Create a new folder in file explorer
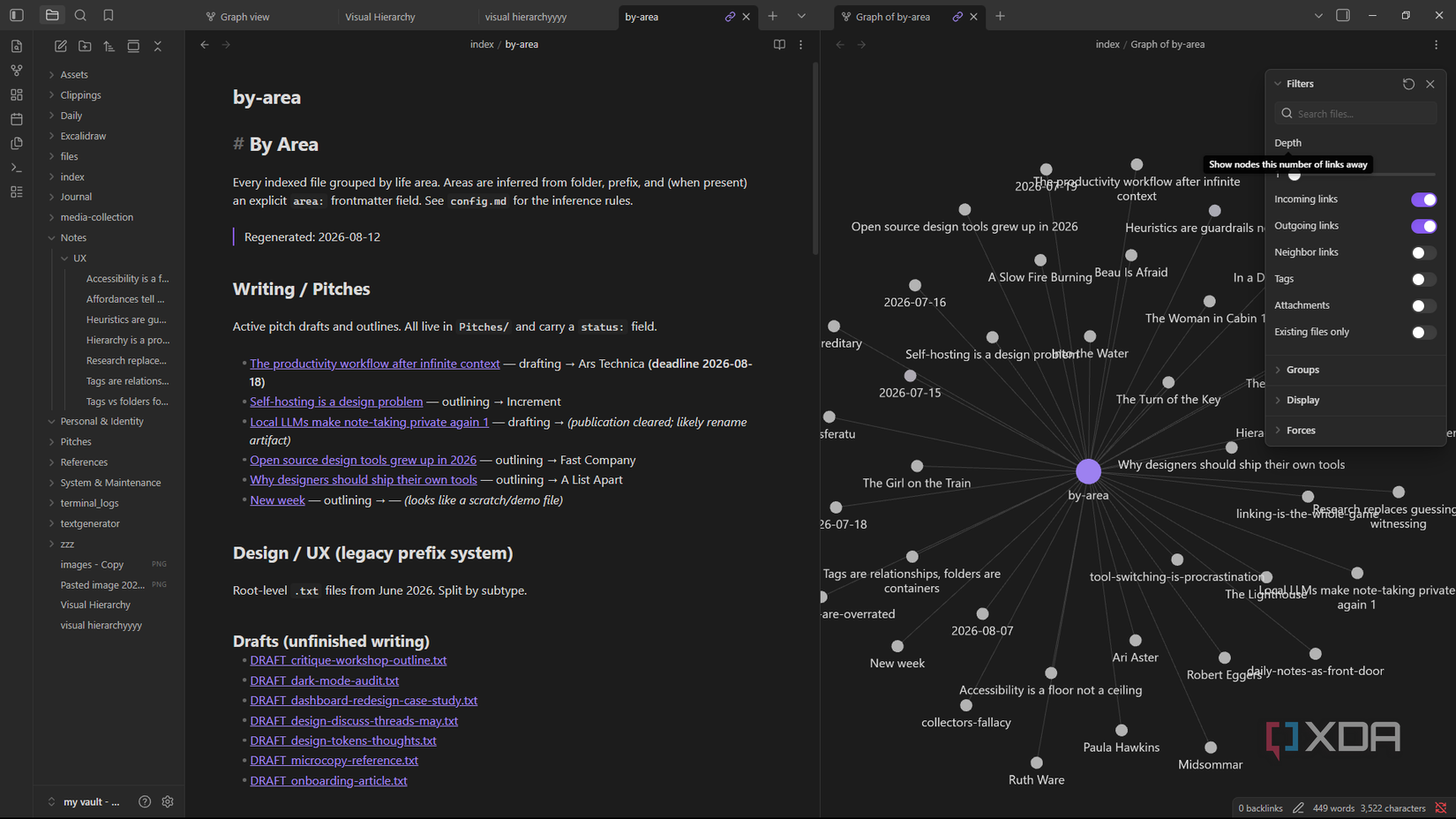The width and height of the screenshot is (1456, 819). point(85,46)
